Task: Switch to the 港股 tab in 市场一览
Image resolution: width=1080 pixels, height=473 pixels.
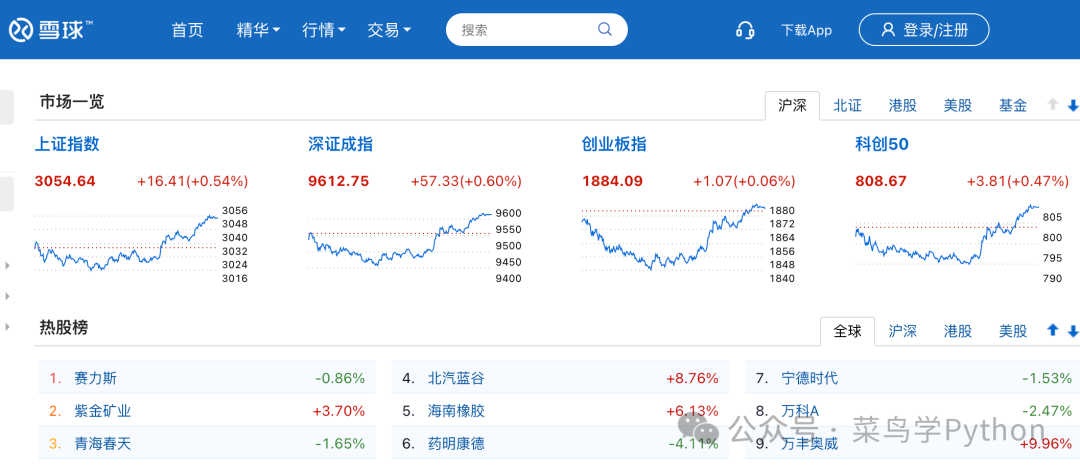Action: pyautogui.click(x=902, y=105)
